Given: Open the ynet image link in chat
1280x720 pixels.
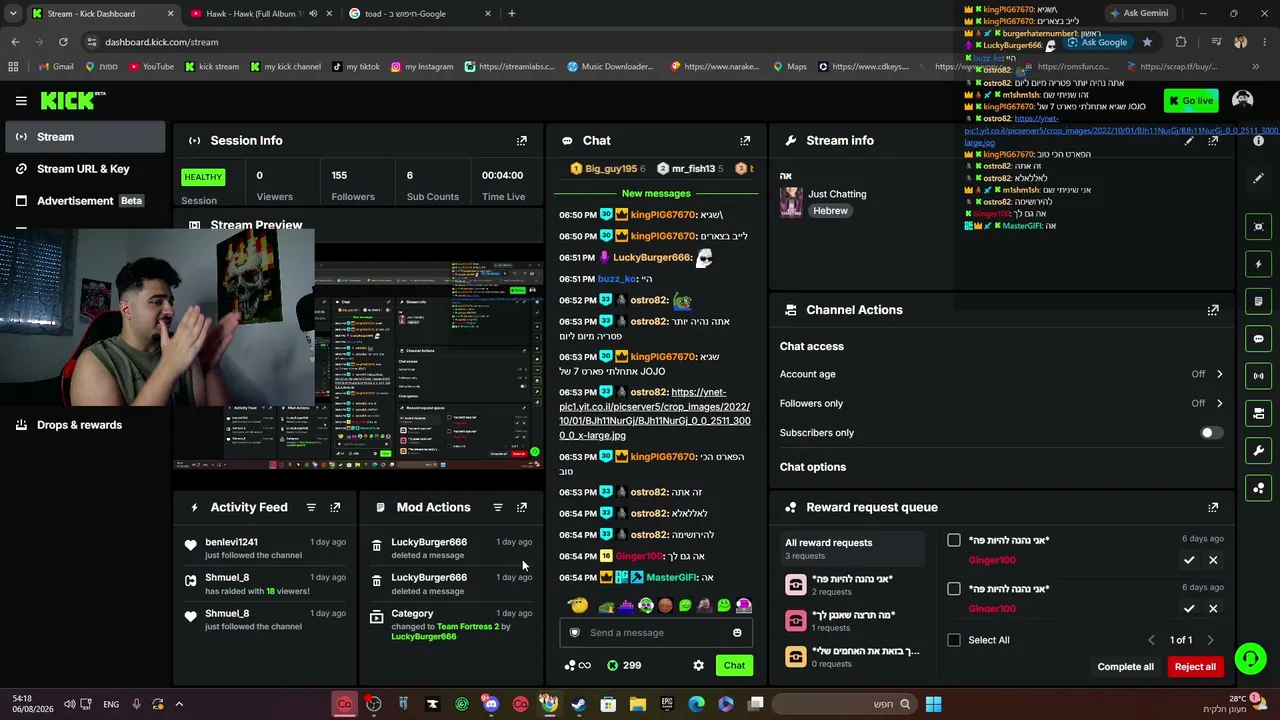Looking at the screenshot, I should pos(654,414).
